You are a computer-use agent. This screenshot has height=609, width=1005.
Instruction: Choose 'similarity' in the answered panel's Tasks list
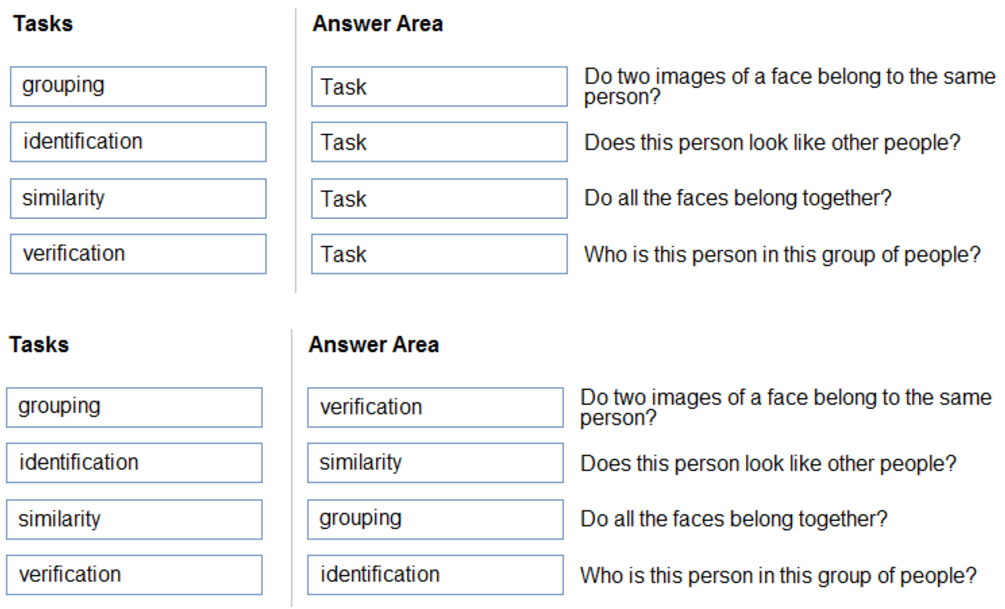134,519
